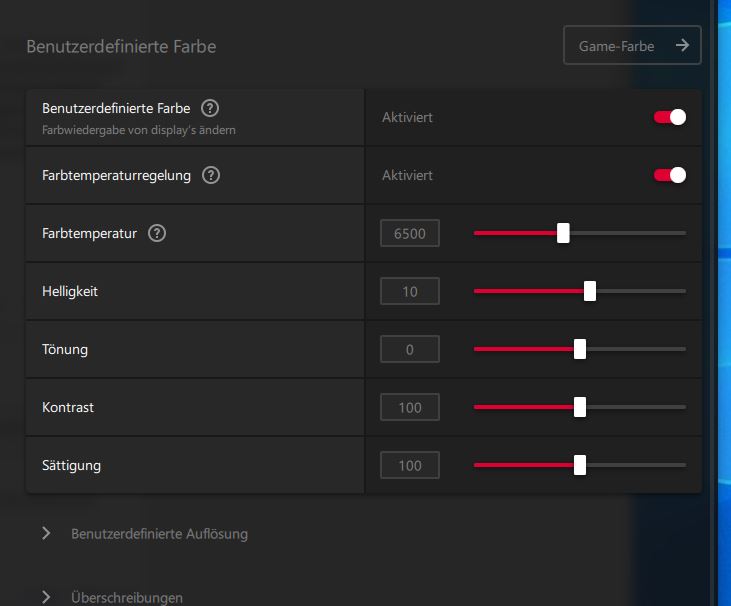
Task: Click the Farbtemperatur slider handle
Action: [x=563, y=233]
